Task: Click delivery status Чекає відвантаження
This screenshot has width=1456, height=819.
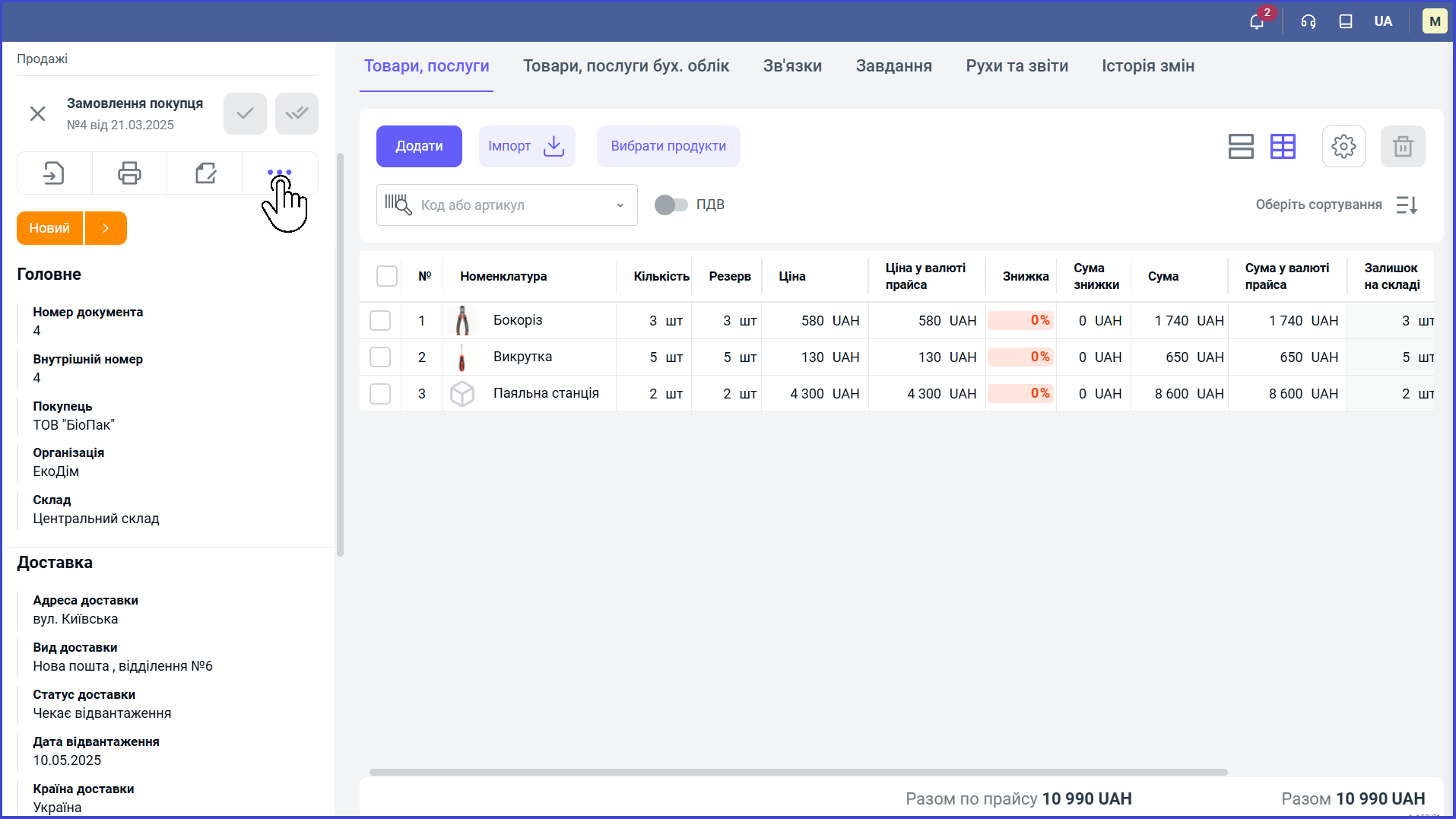Action: [102, 713]
